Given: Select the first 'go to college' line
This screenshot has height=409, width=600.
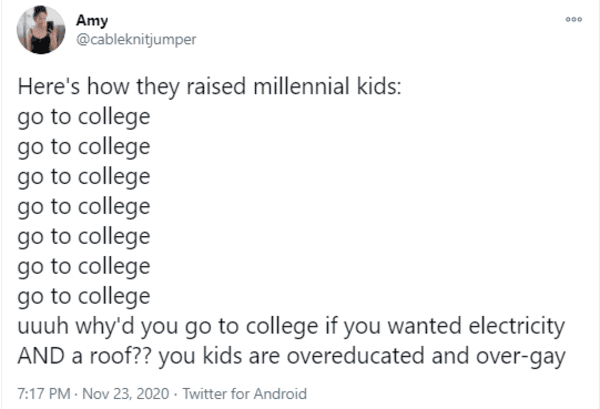Looking at the screenshot, I should click(84, 117).
